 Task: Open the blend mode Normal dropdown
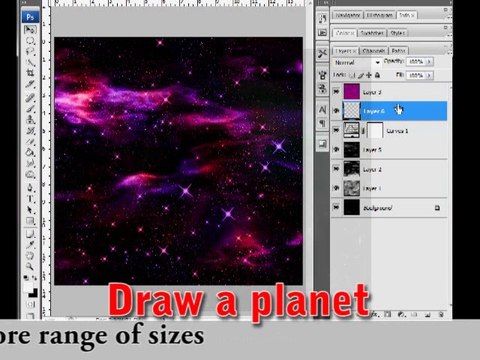pyautogui.click(x=357, y=62)
